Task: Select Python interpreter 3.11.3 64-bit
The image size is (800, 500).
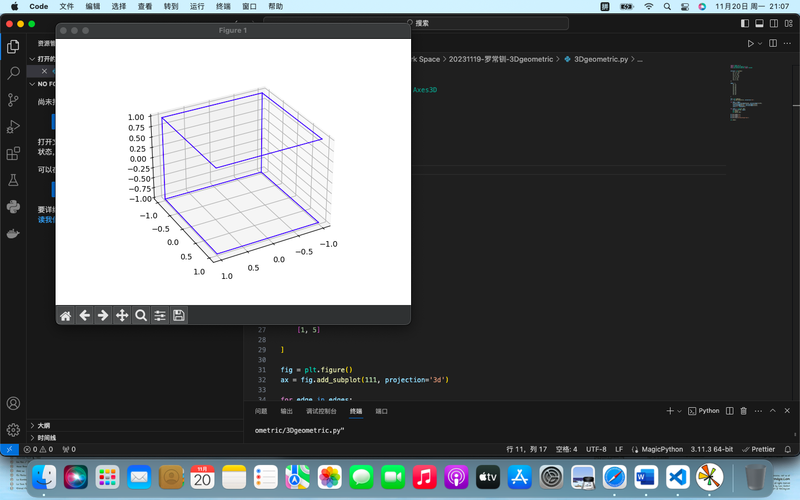Action: [712, 449]
